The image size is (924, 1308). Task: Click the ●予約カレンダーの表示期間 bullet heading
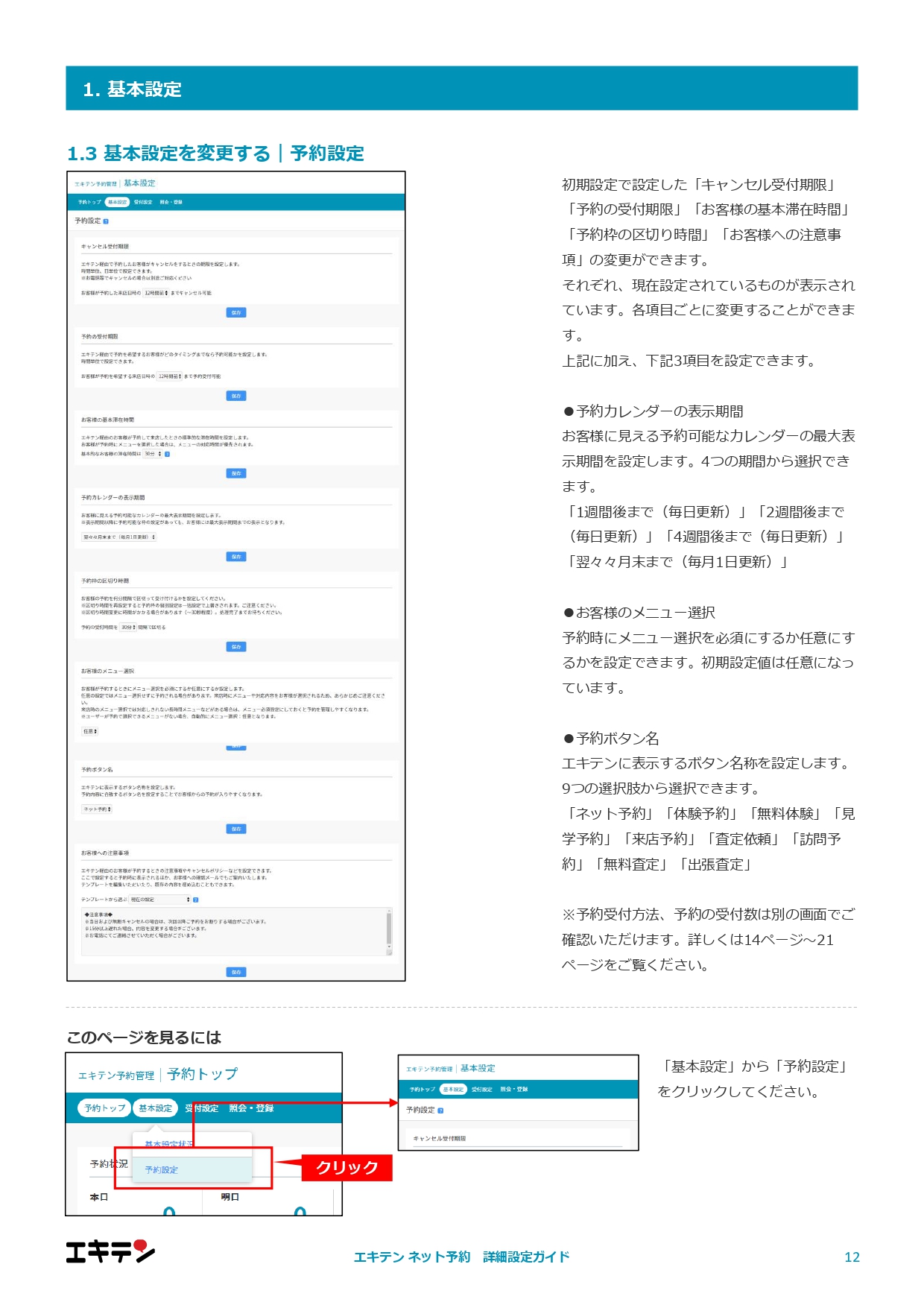653,411
